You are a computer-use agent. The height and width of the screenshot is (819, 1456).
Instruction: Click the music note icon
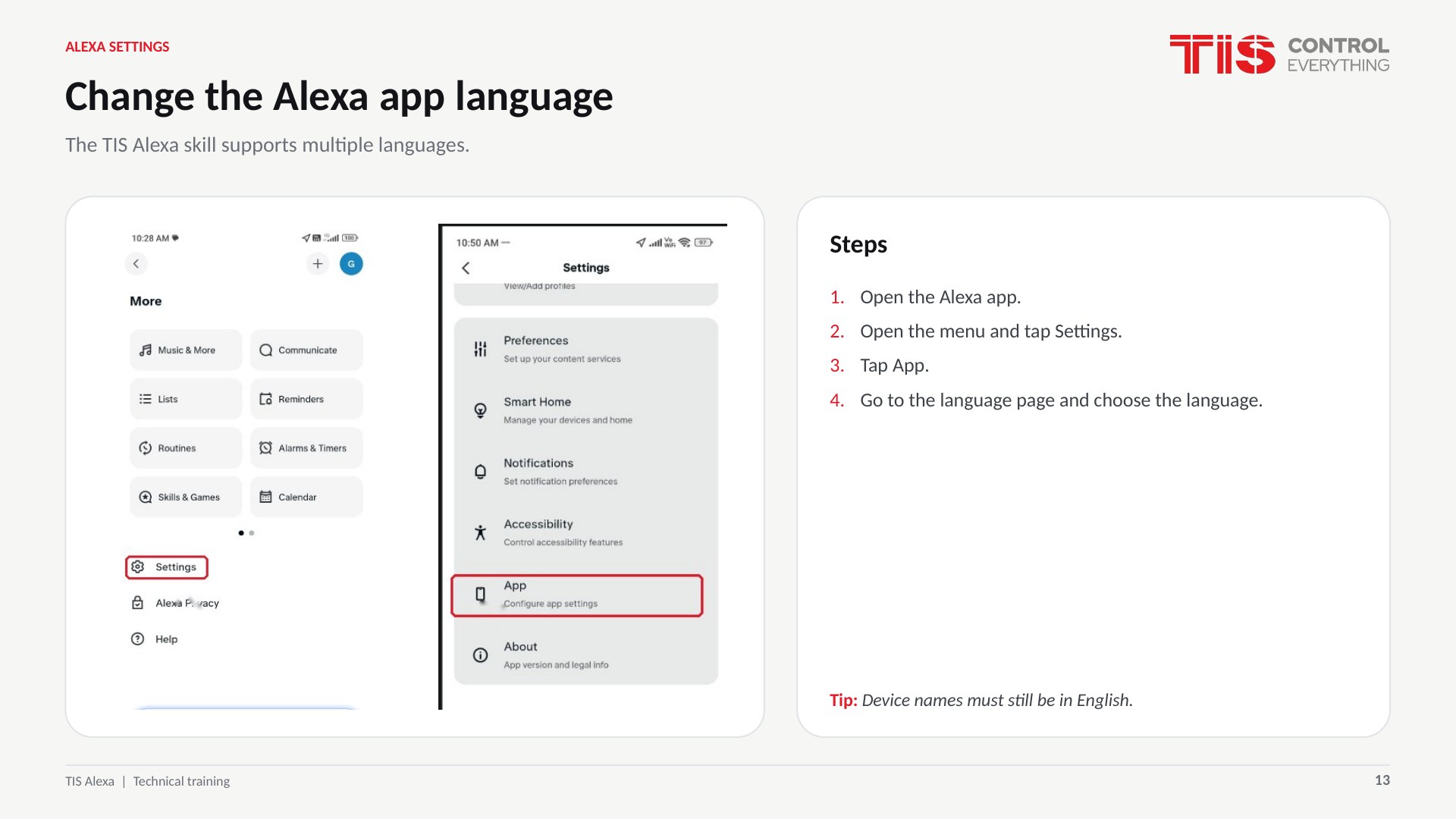click(146, 350)
